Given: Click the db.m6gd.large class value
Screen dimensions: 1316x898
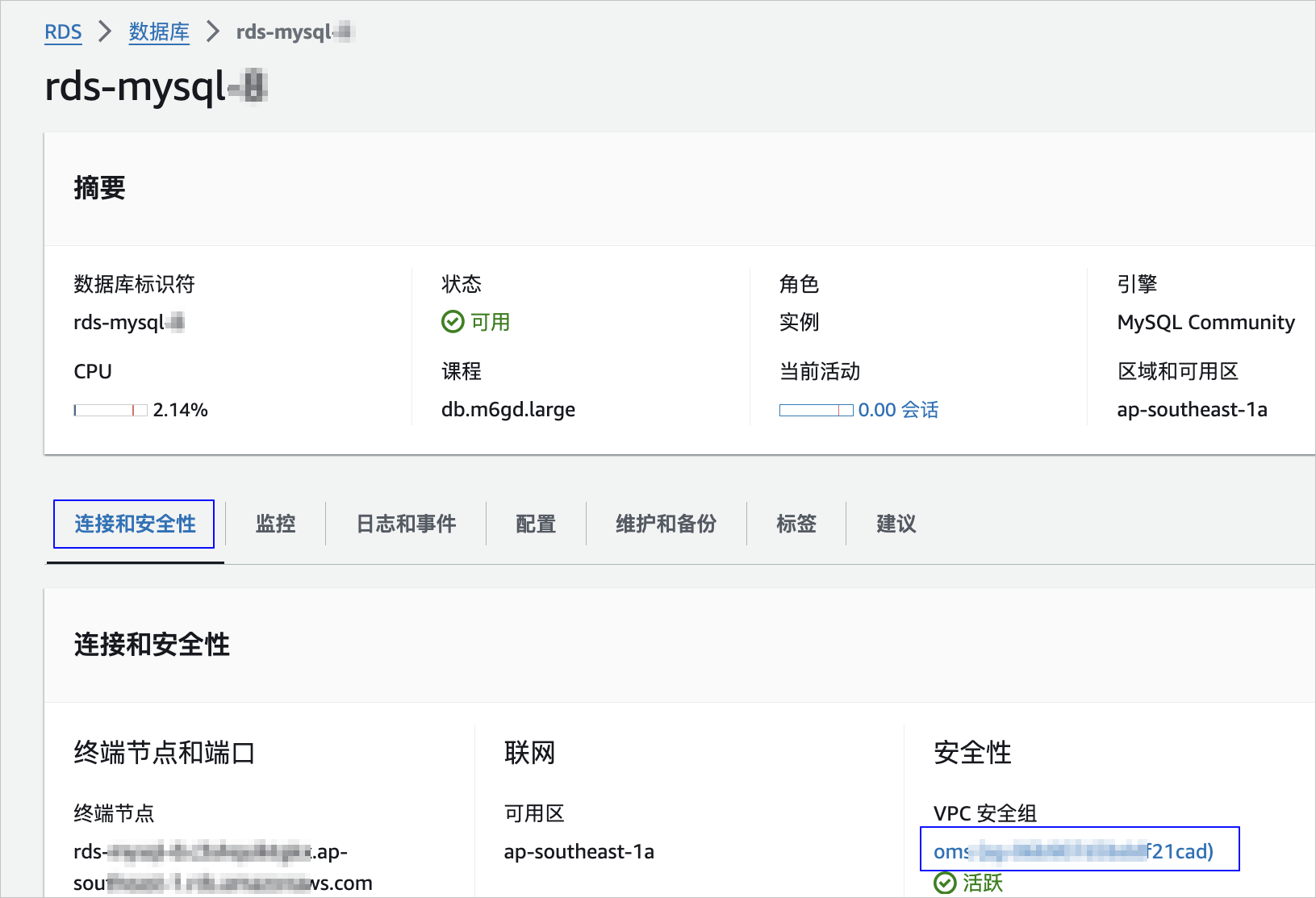Looking at the screenshot, I should tap(508, 410).
